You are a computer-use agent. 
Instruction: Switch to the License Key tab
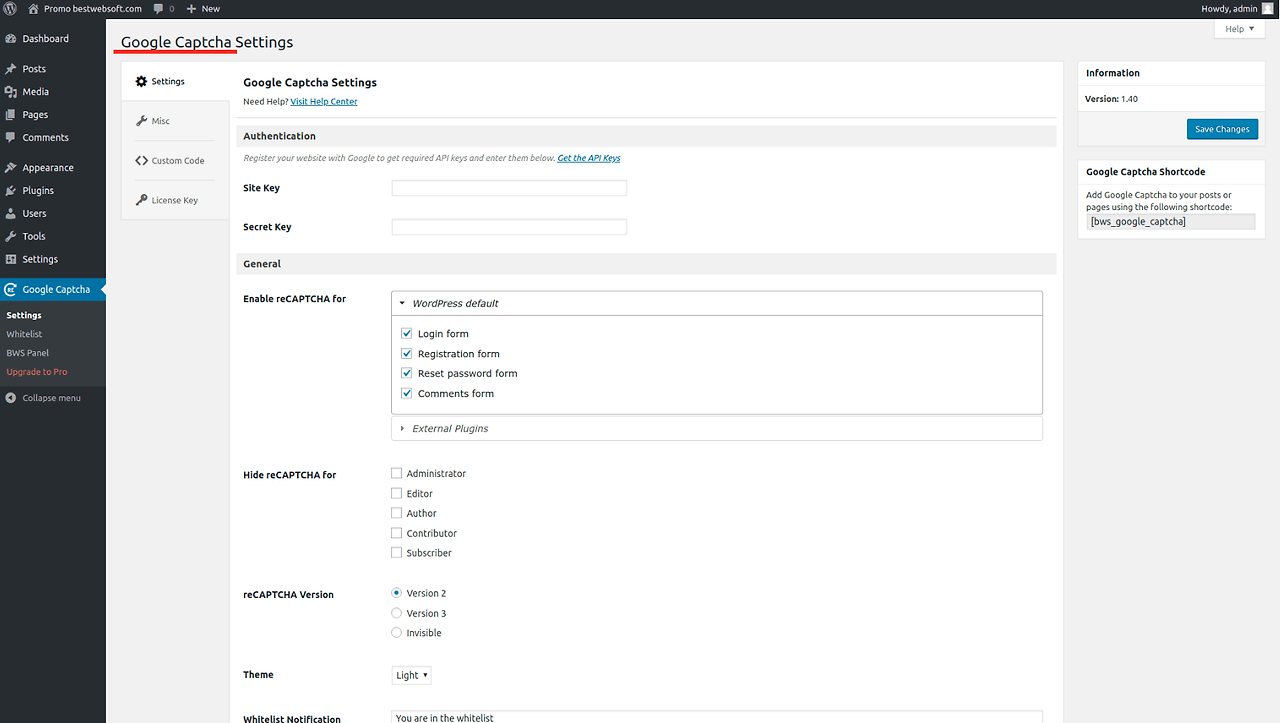175,200
